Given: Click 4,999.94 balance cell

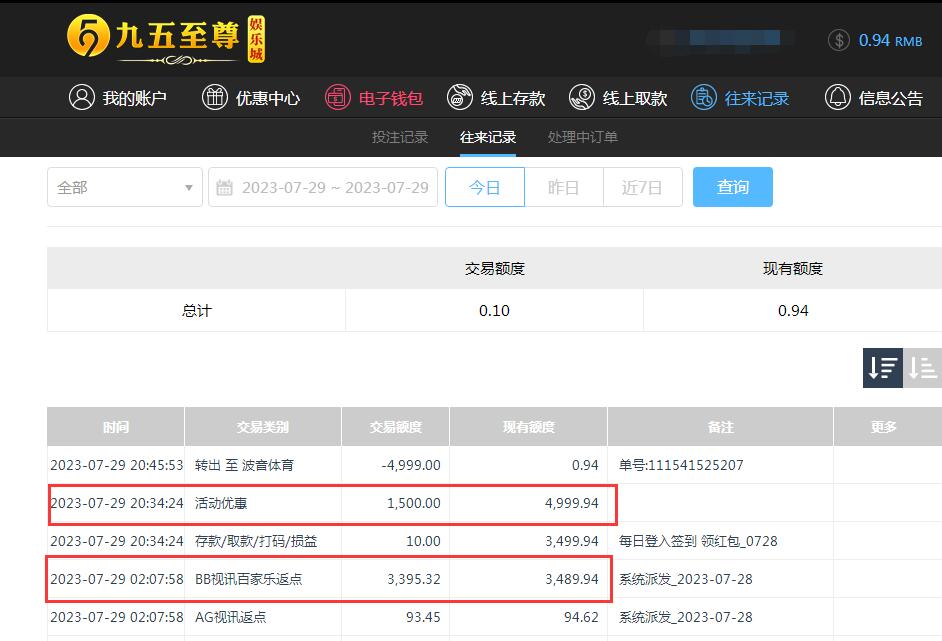Looking at the screenshot, I should pos(571,503).
